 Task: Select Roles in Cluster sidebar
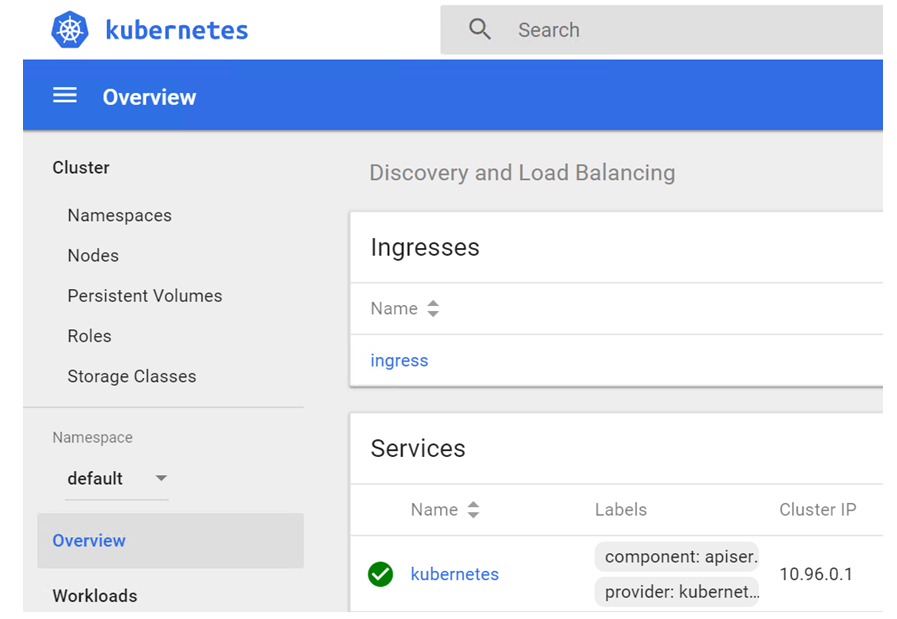tap(89, 336)
